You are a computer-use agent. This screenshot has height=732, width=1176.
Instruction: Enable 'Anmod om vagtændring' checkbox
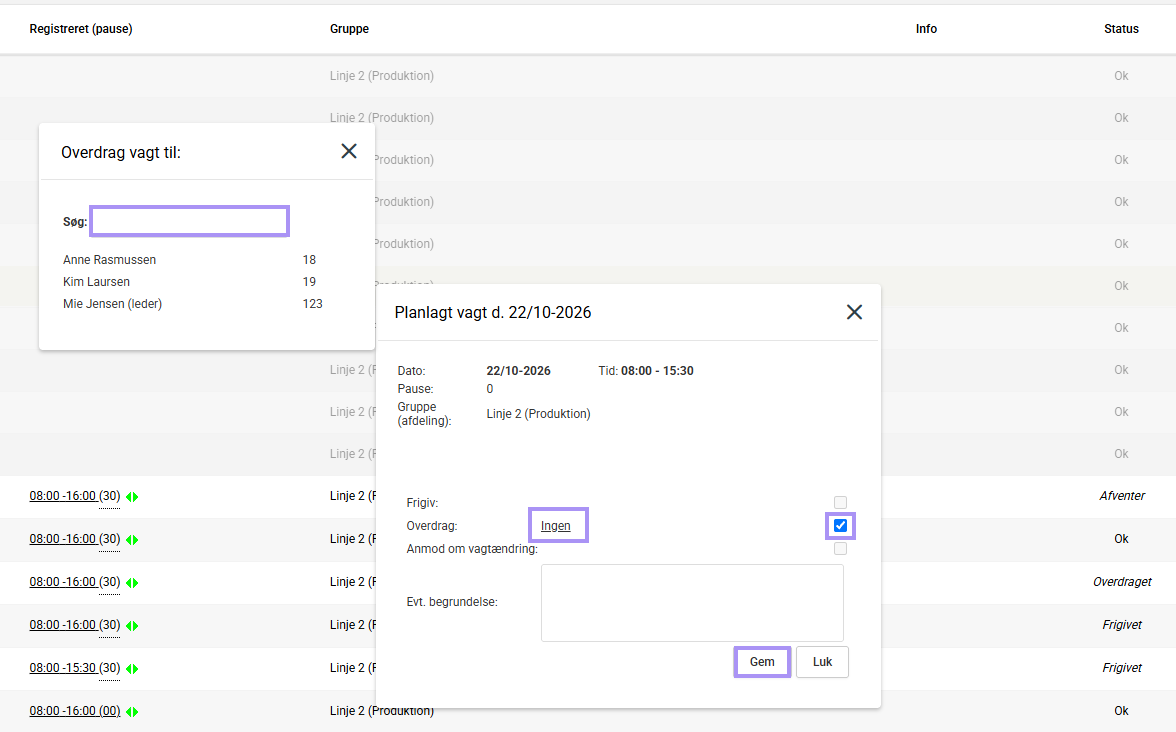point(840,549)
